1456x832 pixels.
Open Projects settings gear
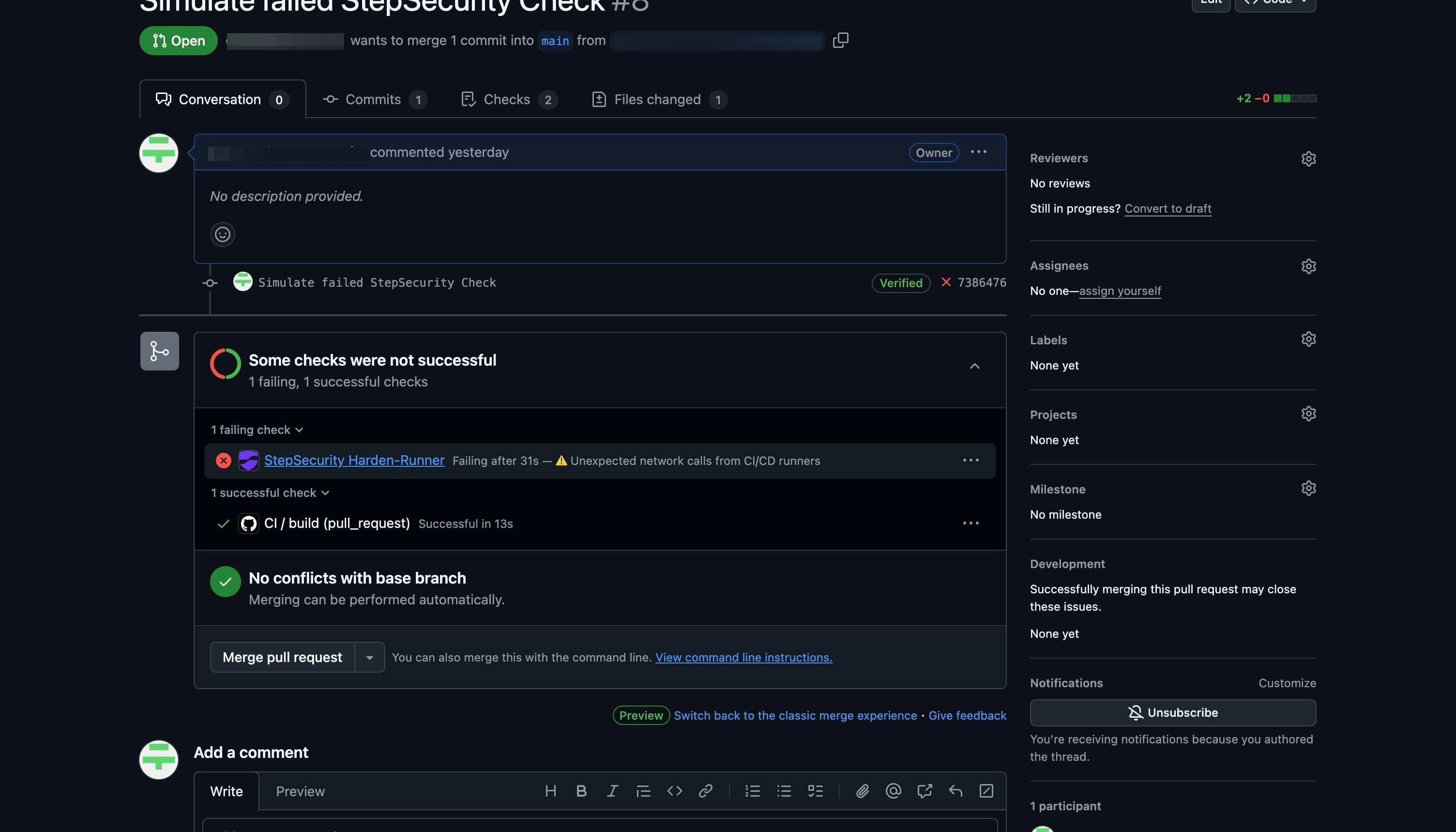tap(1308, 414)
